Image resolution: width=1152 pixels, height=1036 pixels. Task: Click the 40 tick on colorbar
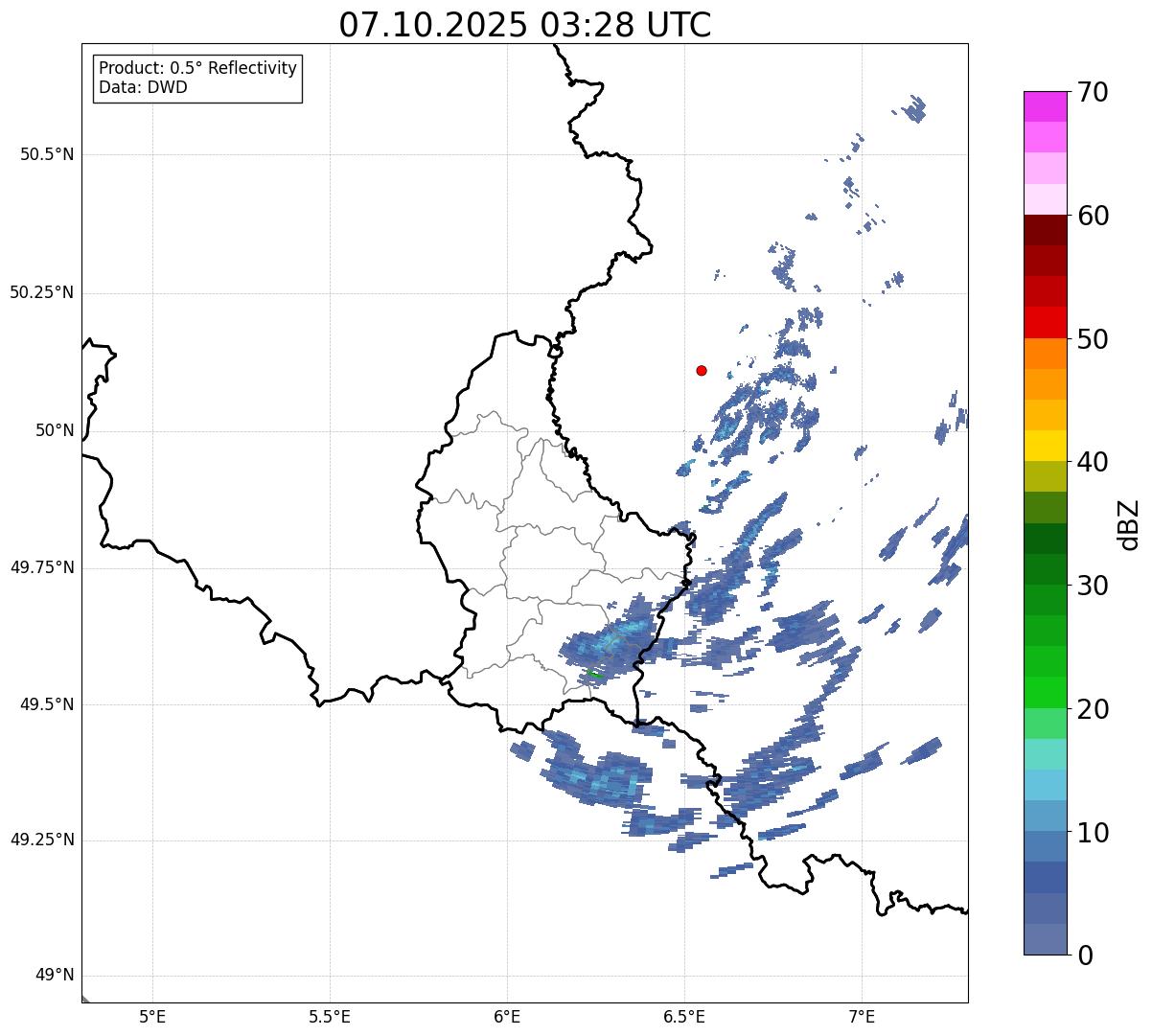pyautogui.click(x=1093, y=462)
